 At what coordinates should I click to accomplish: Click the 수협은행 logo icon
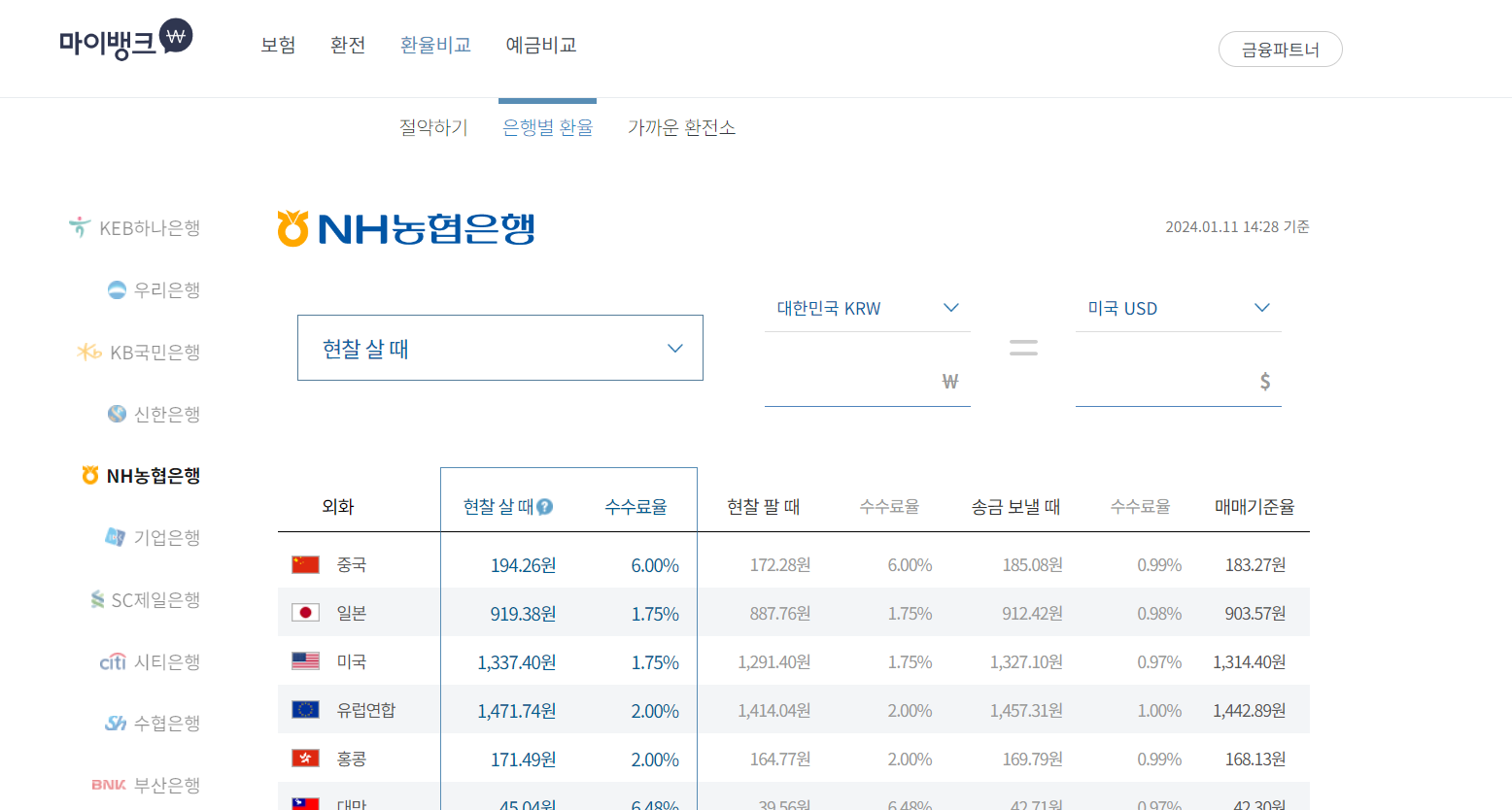click(x=116, y=724)
